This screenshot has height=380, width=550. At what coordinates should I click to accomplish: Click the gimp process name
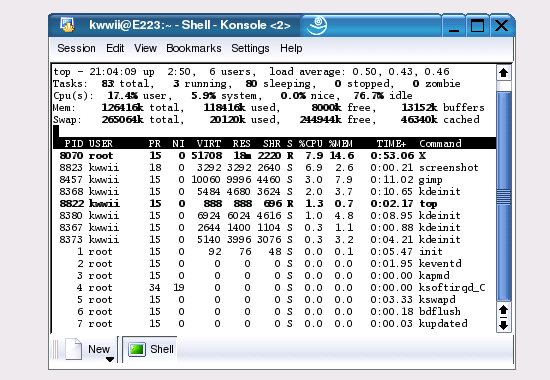tap(430, 180)
